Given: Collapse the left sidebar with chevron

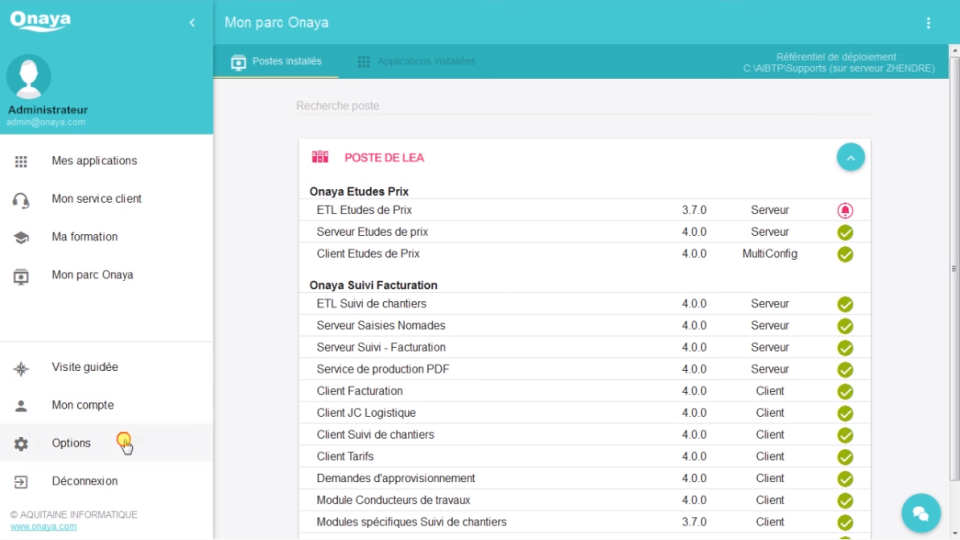Looking at the screenshot, I should coord(192,23).
